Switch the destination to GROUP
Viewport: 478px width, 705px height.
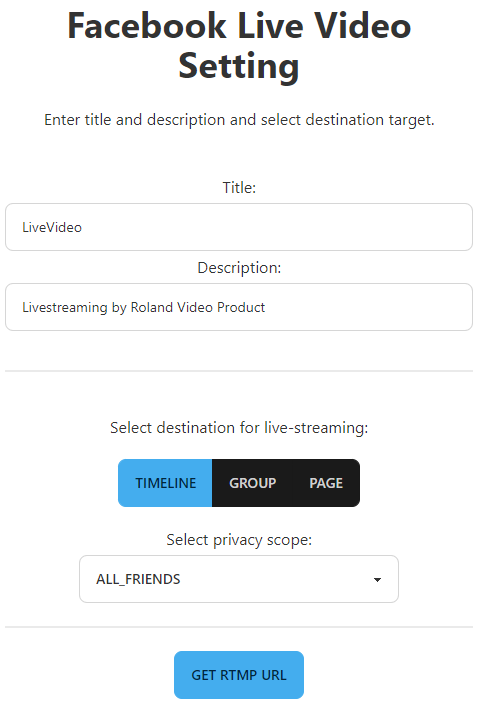pos(252,483)
